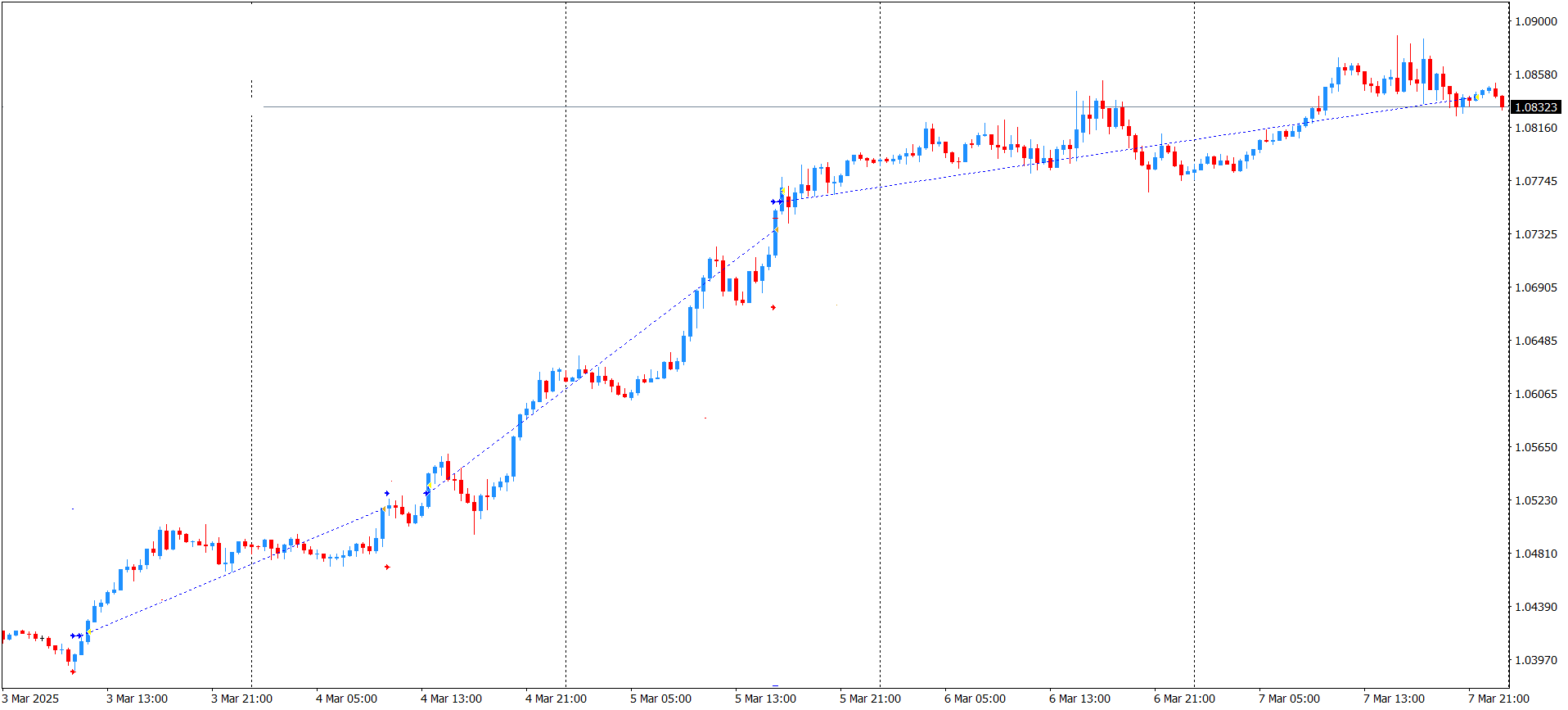Viewport: 1568px width, 710px height.
Task: Click the '5 Mar 21:00' time label
Action: pyautogui.click(x=870, y=699)
